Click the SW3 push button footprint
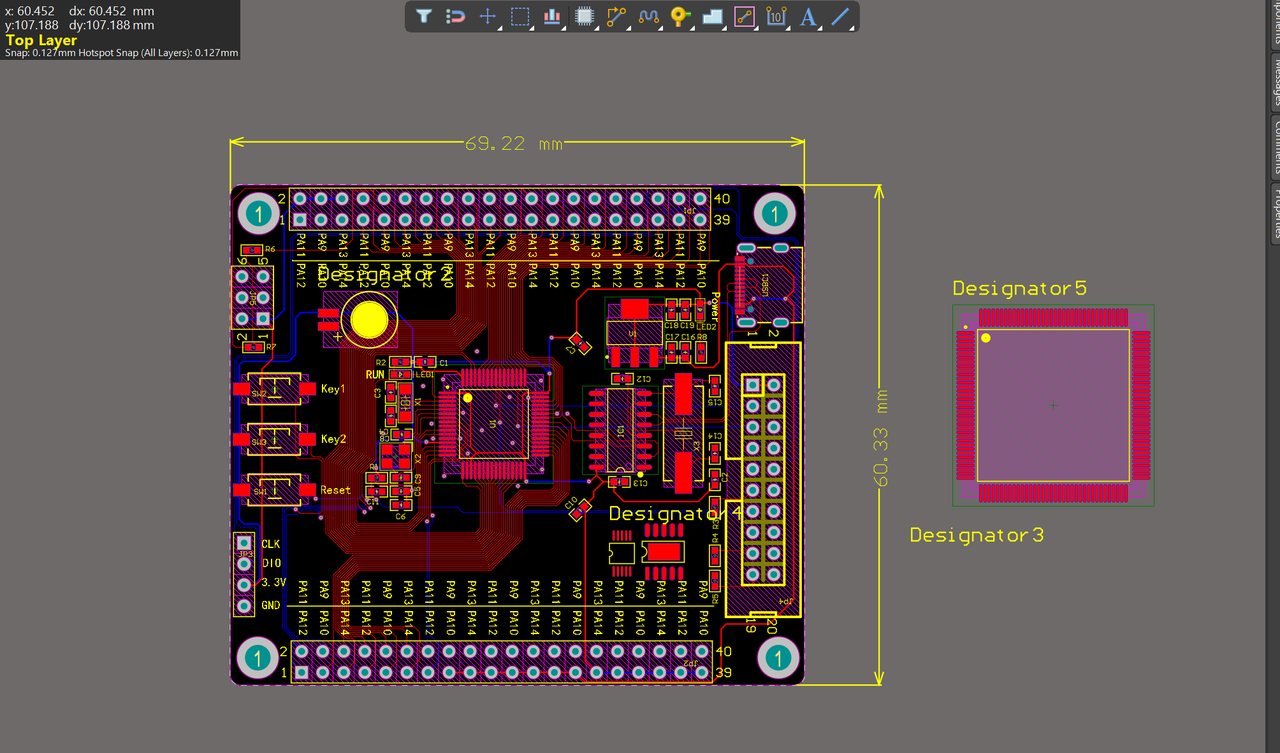The image size is (1280, 753). [x=273, y=439]
